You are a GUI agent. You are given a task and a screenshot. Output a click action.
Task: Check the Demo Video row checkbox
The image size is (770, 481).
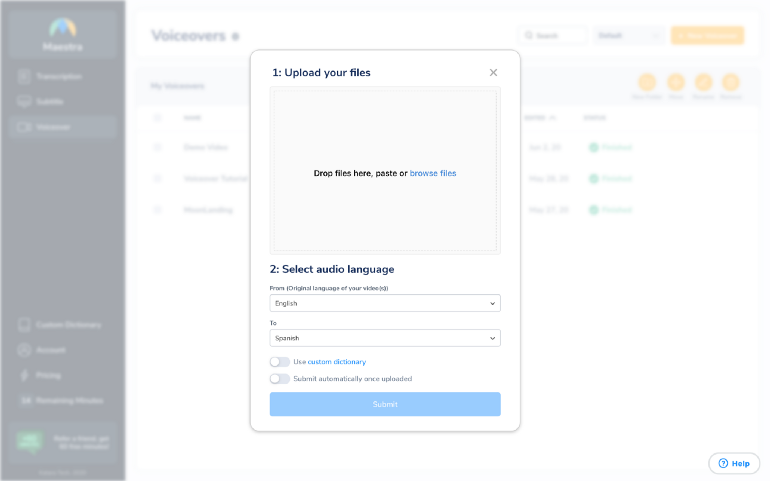[x=157, y=147]
